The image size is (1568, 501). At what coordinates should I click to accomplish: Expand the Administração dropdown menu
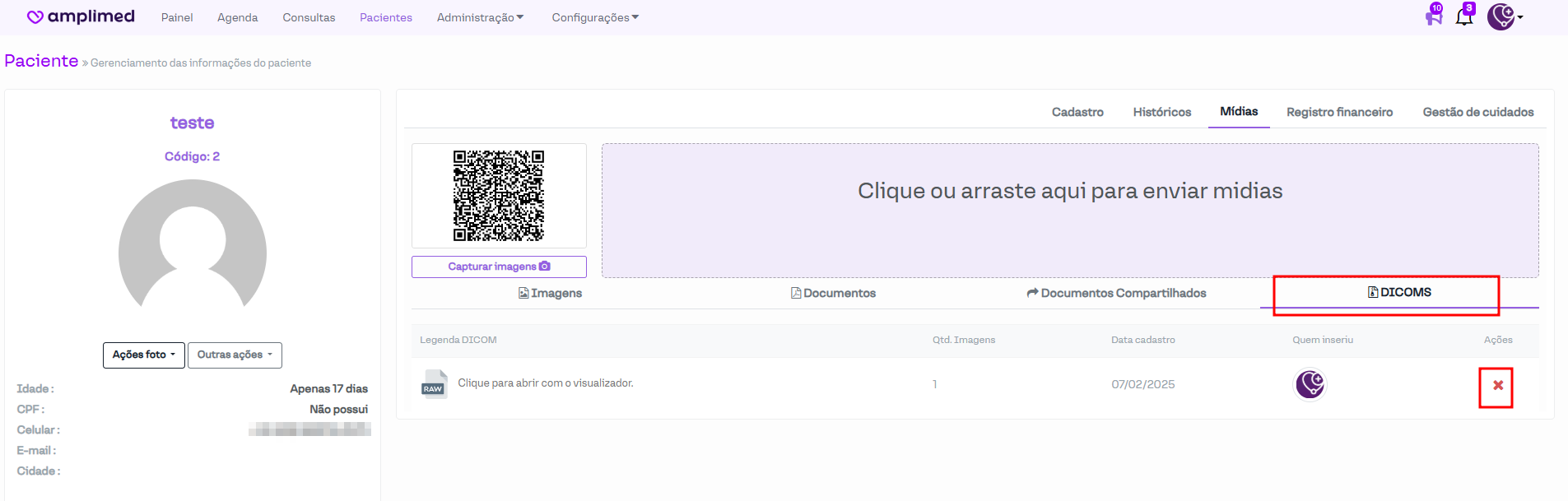coord(480,17)
